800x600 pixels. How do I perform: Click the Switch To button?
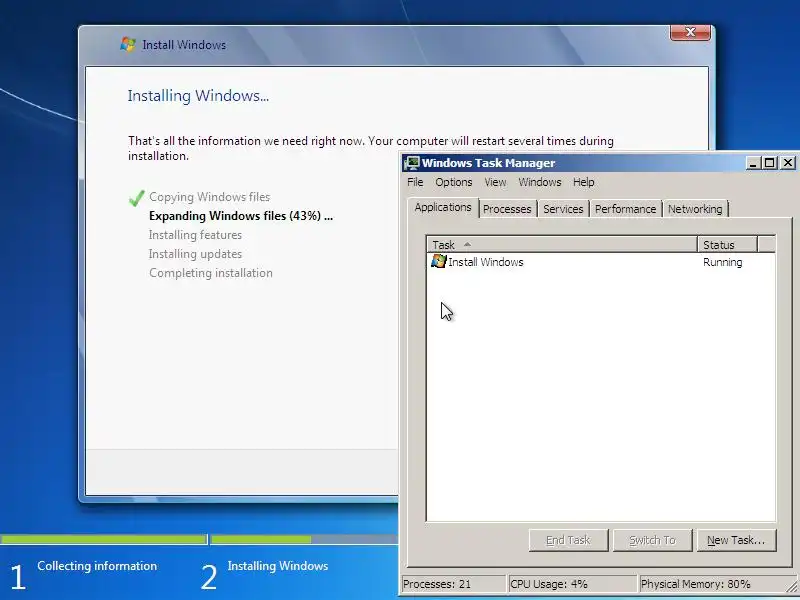coord(653,540)
